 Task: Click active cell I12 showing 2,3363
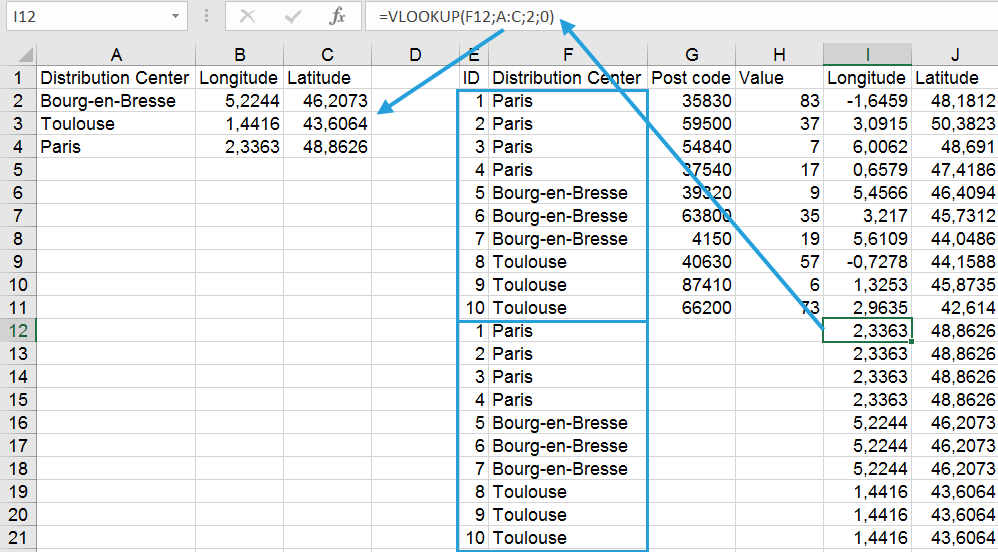868,330
